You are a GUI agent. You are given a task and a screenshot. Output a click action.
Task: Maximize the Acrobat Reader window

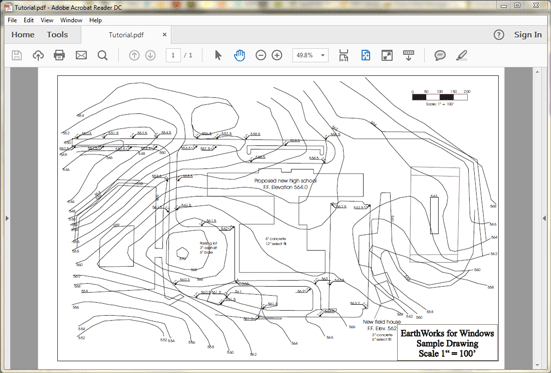pyautogui.click(x=517, y=6)
